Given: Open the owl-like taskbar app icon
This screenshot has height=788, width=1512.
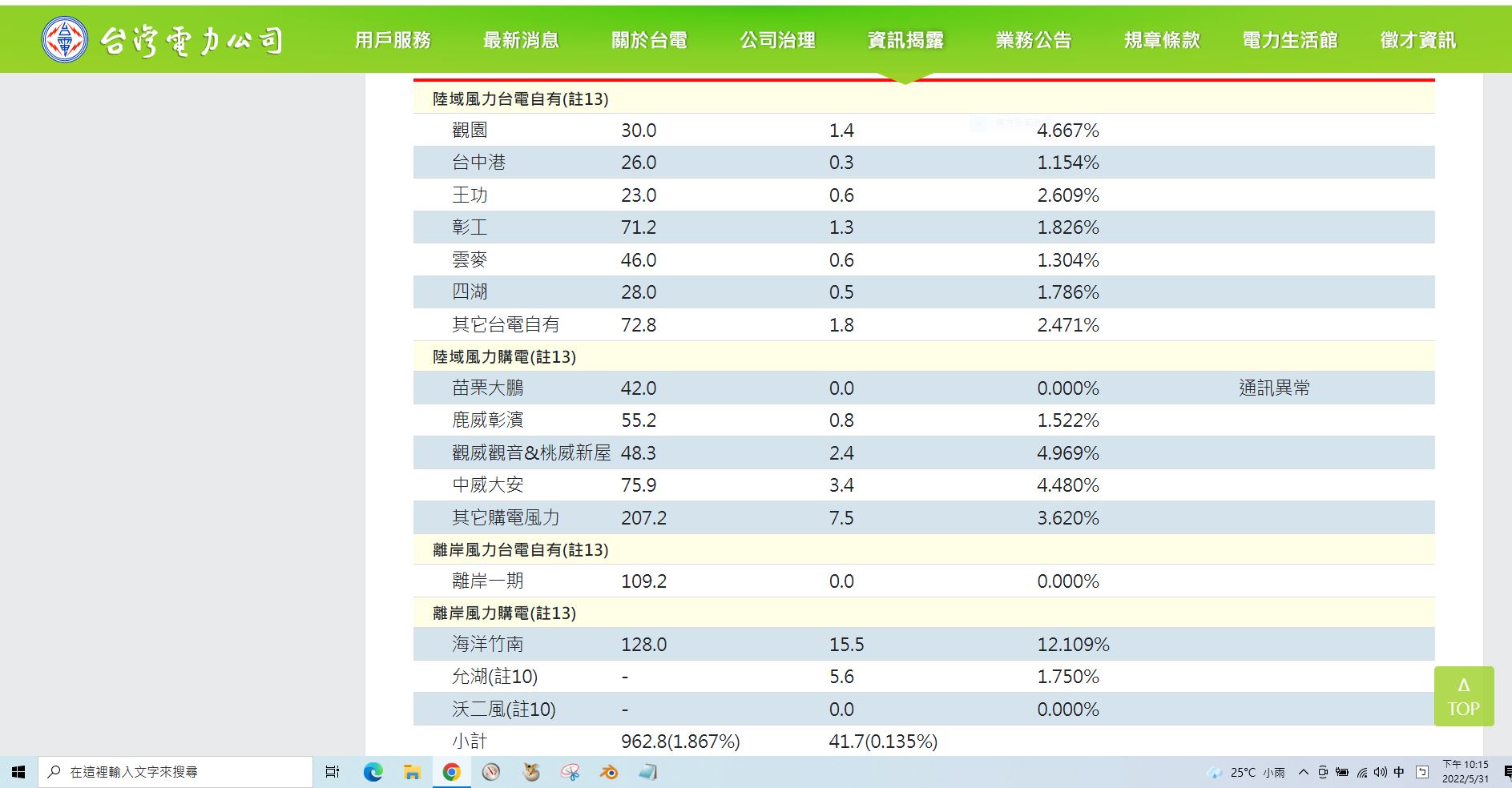Looking at the screenshot, I should point(530,772).
